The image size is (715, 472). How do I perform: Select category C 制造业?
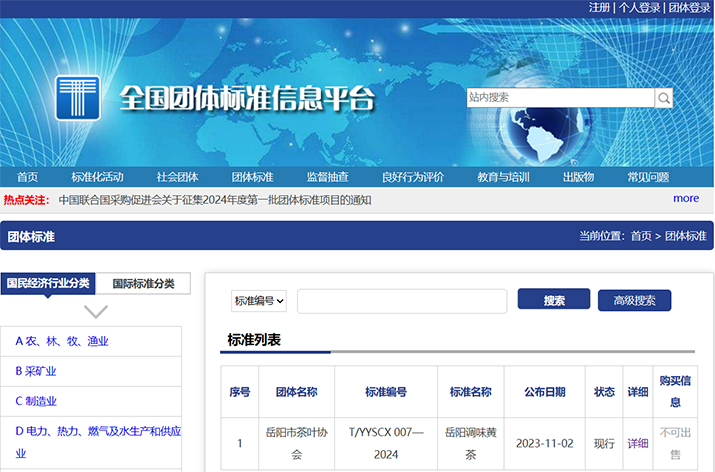click(x=36, y=401)
